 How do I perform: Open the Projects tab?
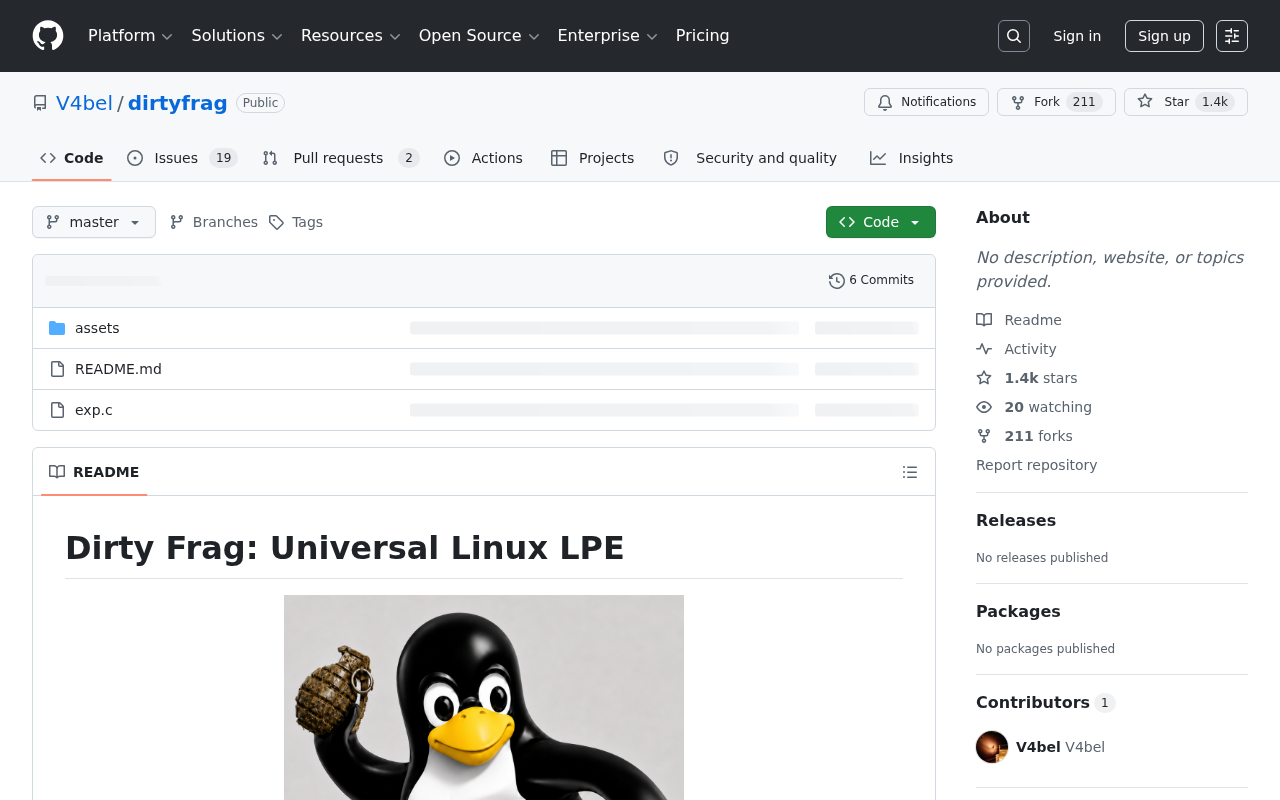[593, 158]
